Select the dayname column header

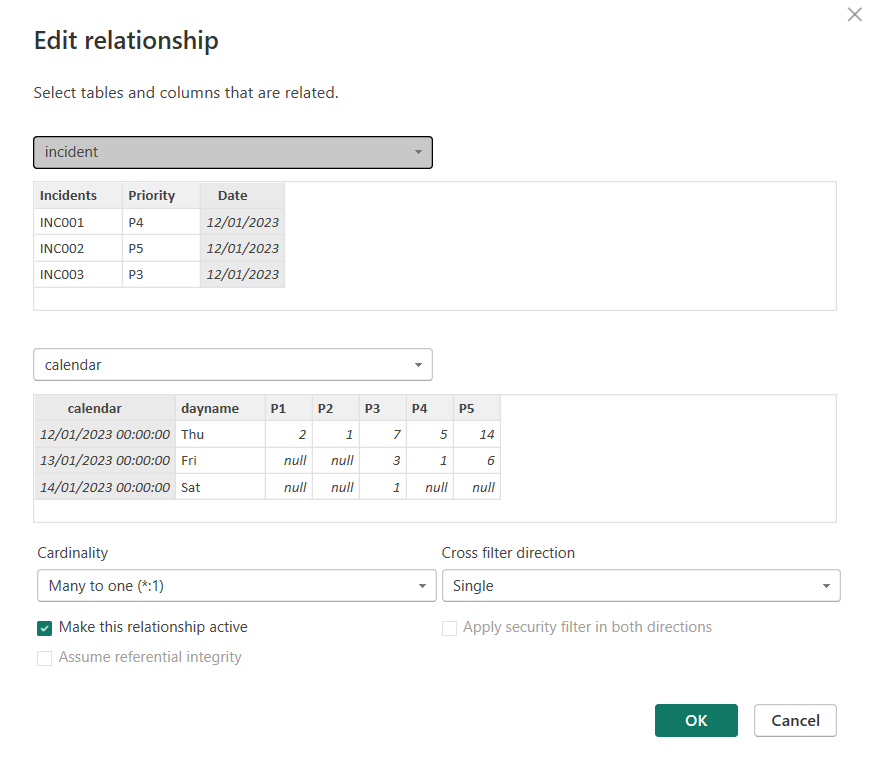coord(210,408)
